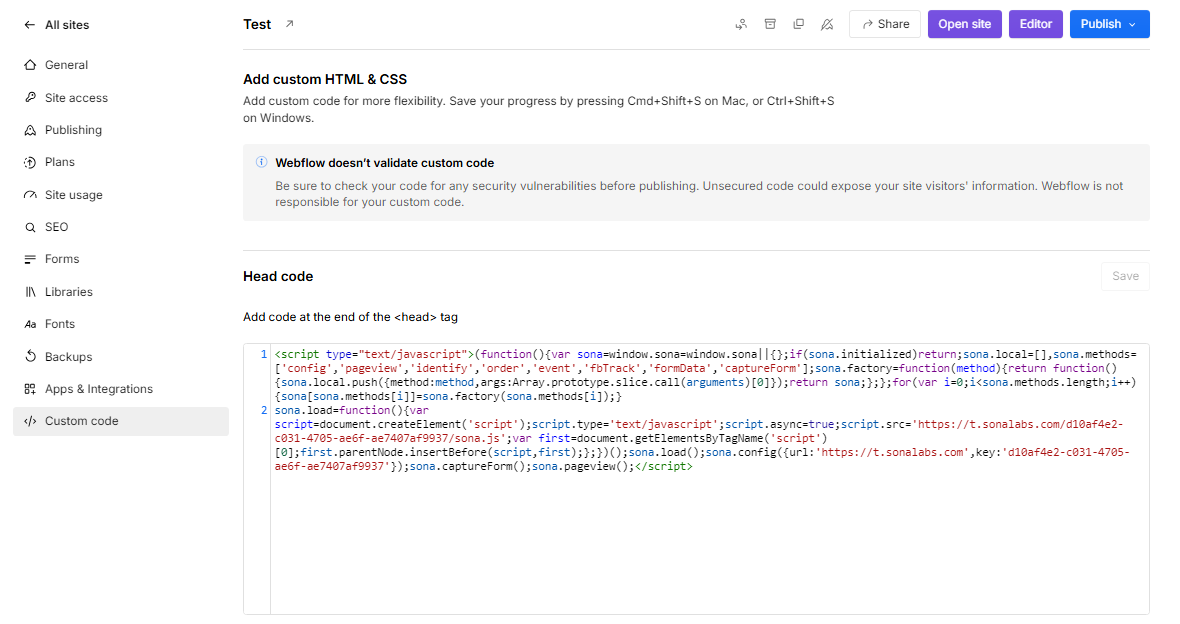This screenshot has width=1180, height=624.
Task: Click the duplicate site icon
Action: tap(798, 24)
